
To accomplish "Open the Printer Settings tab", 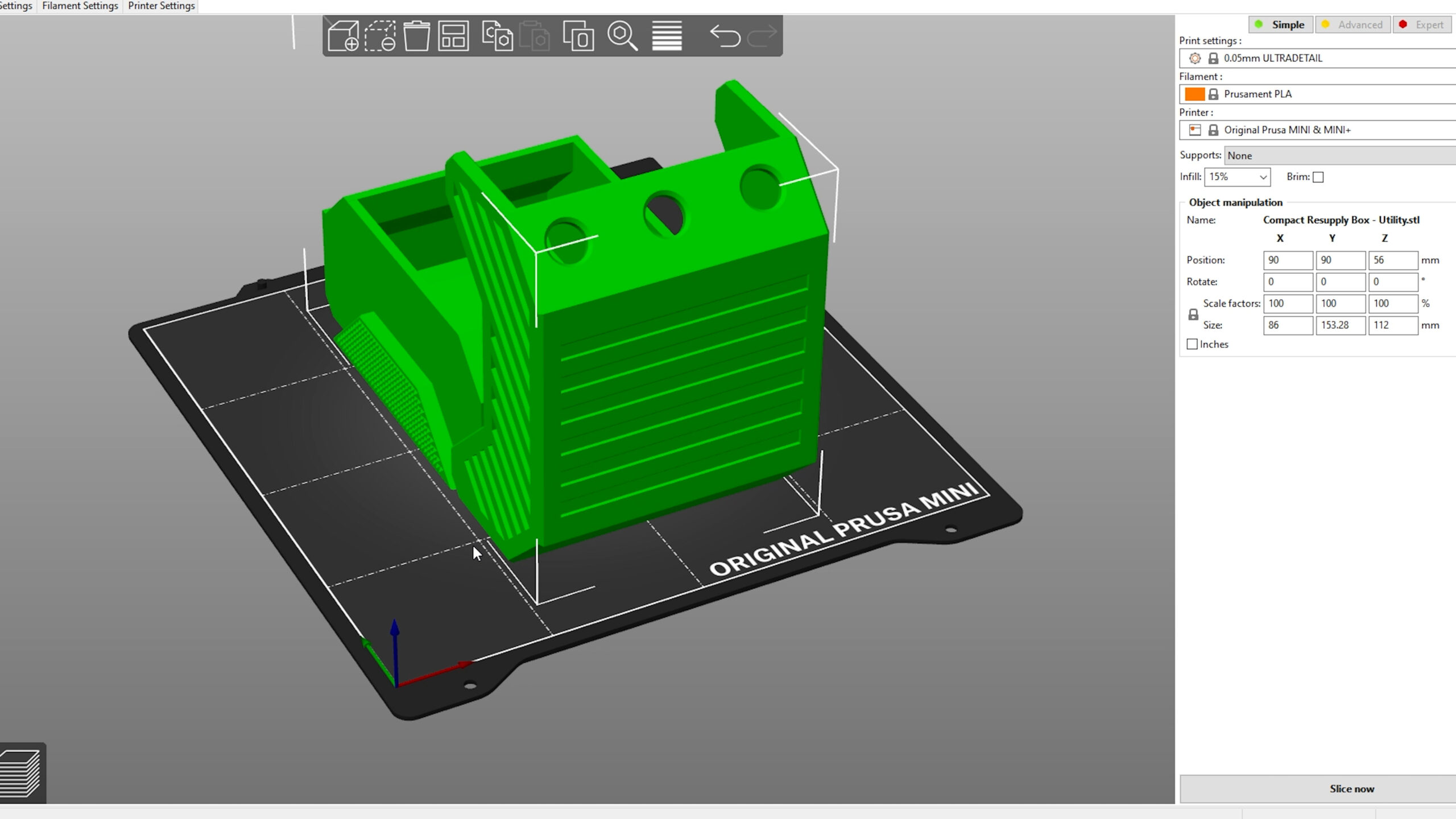I will pos(161,6).
